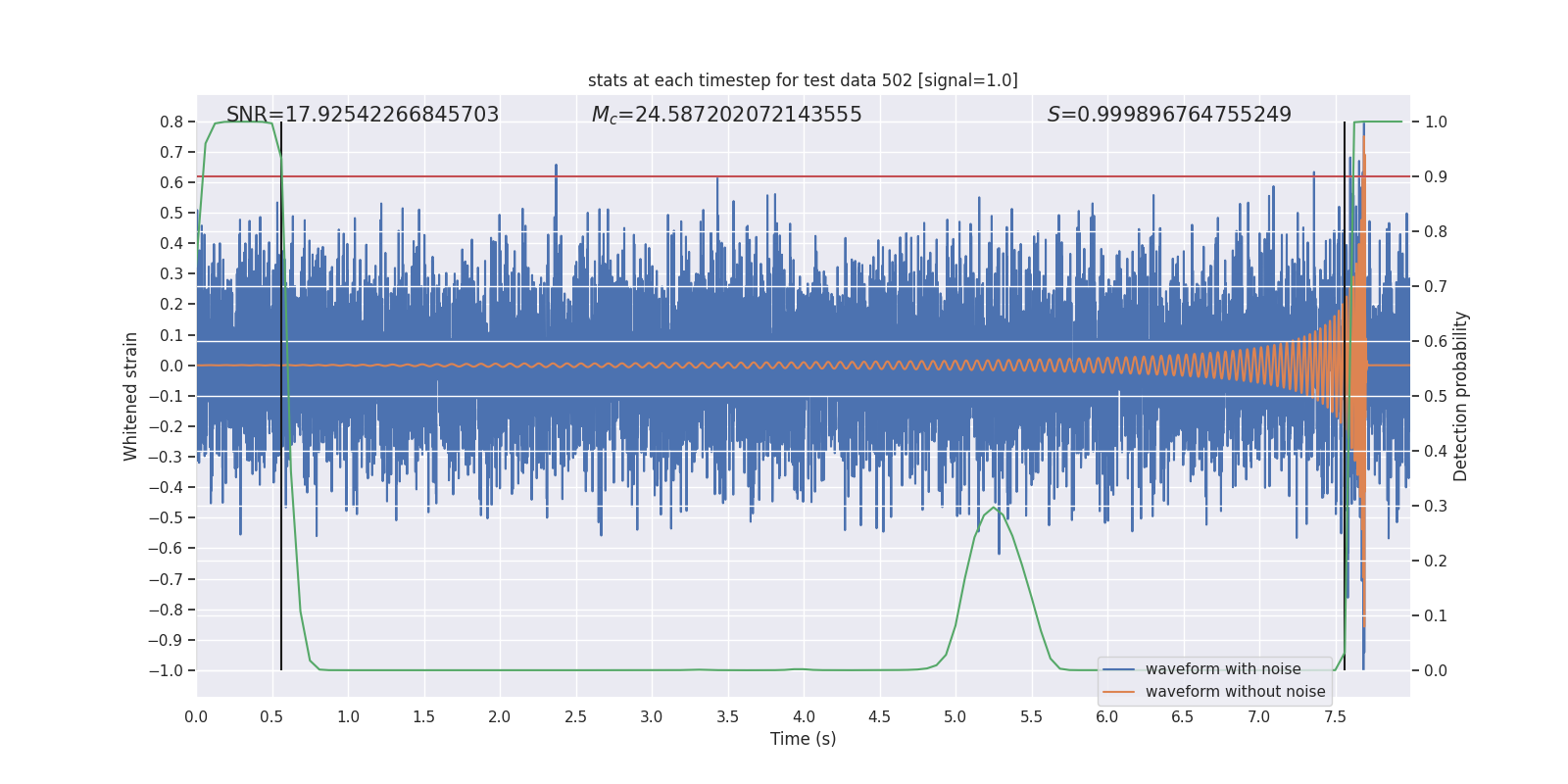Click the 1.0 tick on the detection probability axis
This screenshot has width=1568, height=784.
pos(1436,122)
